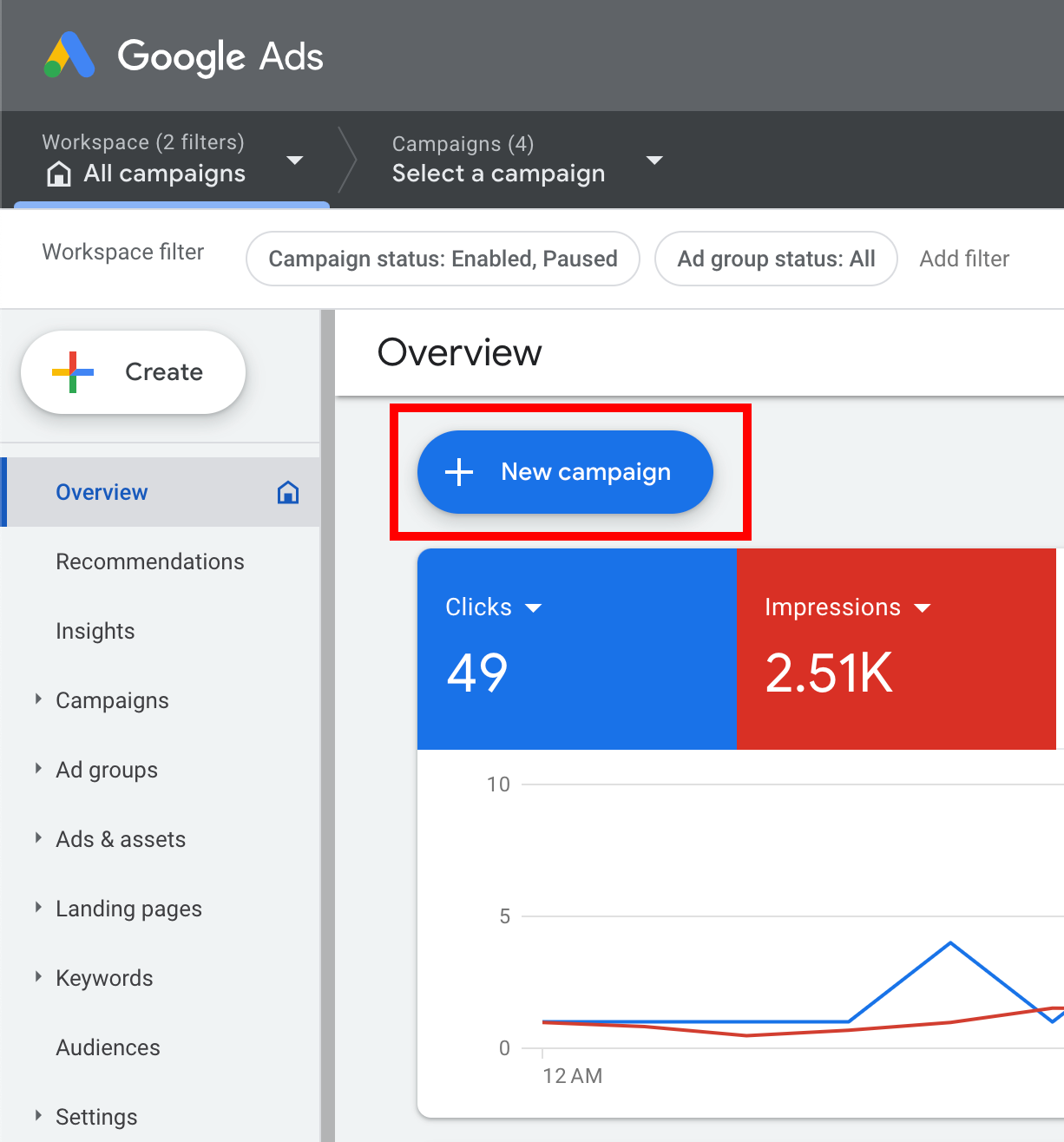Click the New campaign button
1064x1142 pixels.
point(565,472)
